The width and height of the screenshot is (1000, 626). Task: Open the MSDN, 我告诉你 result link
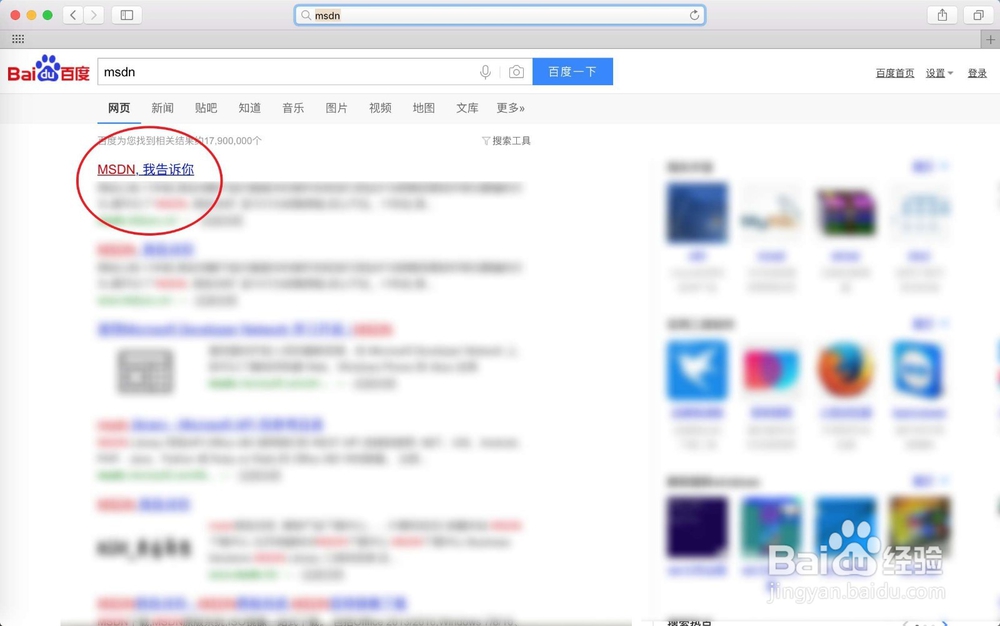[145, 170]
